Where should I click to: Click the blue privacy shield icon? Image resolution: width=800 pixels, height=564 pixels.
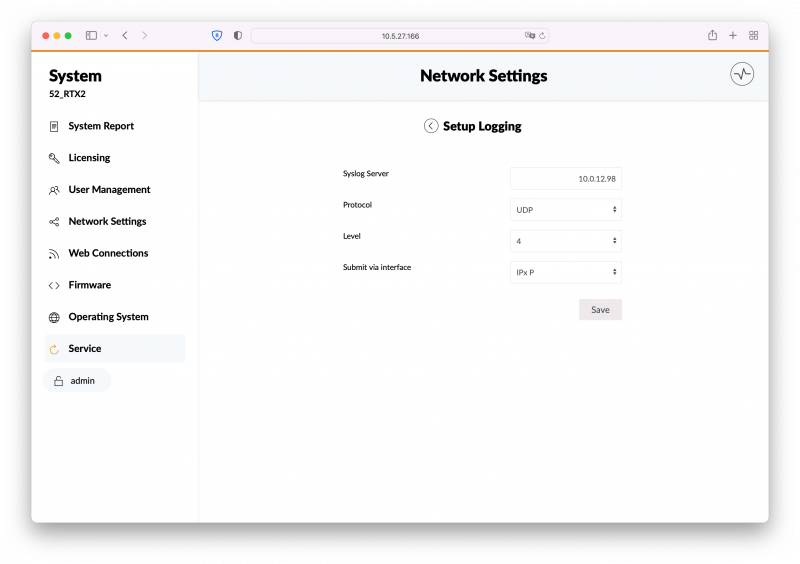[217, 36]
